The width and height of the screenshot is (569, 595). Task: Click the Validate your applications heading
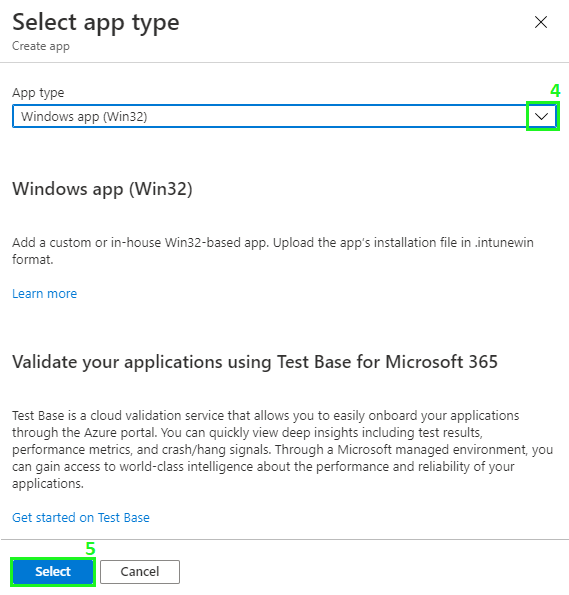(255, 362)
